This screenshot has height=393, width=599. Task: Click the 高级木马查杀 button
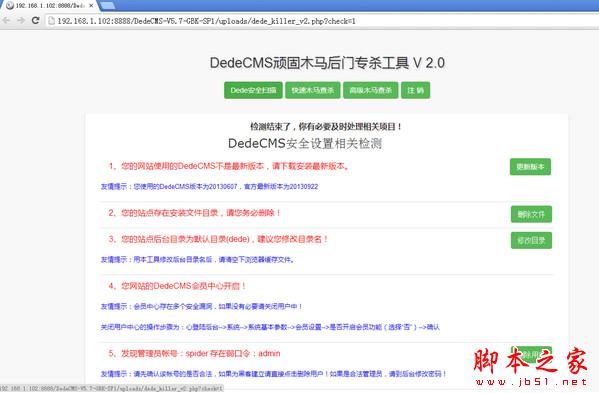point(371,90)
